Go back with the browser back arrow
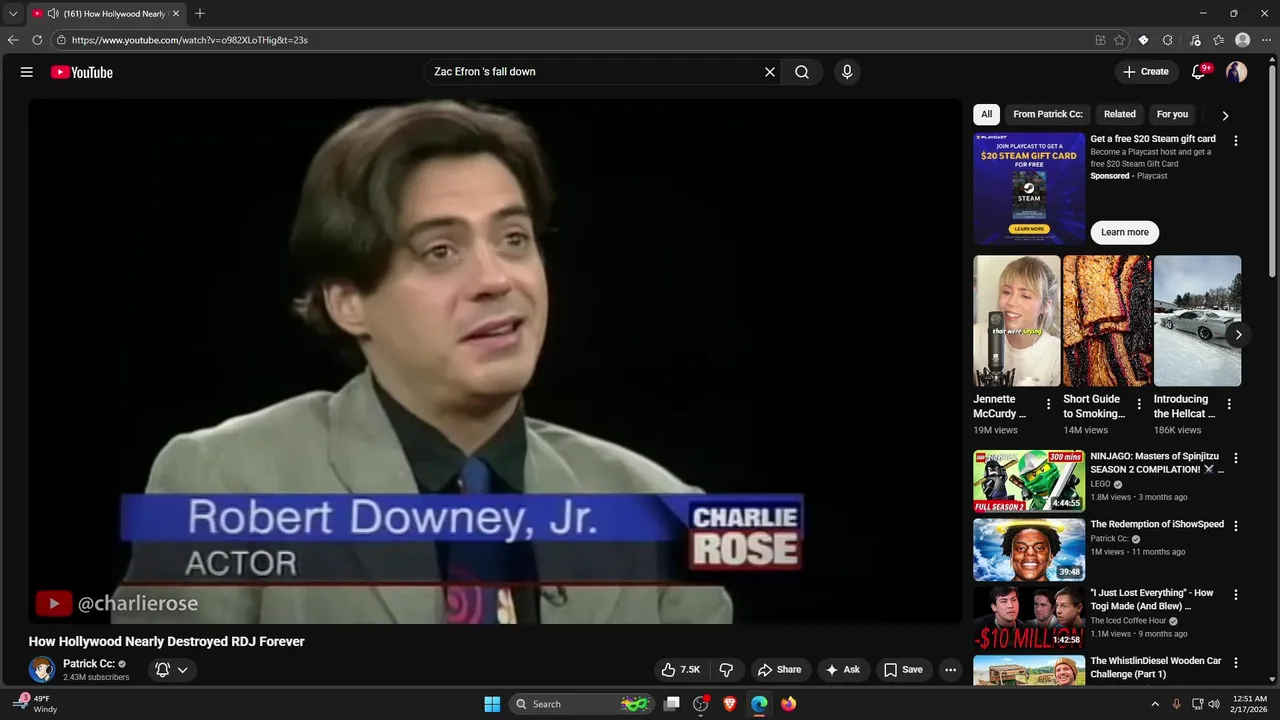The height and width of the screenshot is (720, 1280). [13, 40]
